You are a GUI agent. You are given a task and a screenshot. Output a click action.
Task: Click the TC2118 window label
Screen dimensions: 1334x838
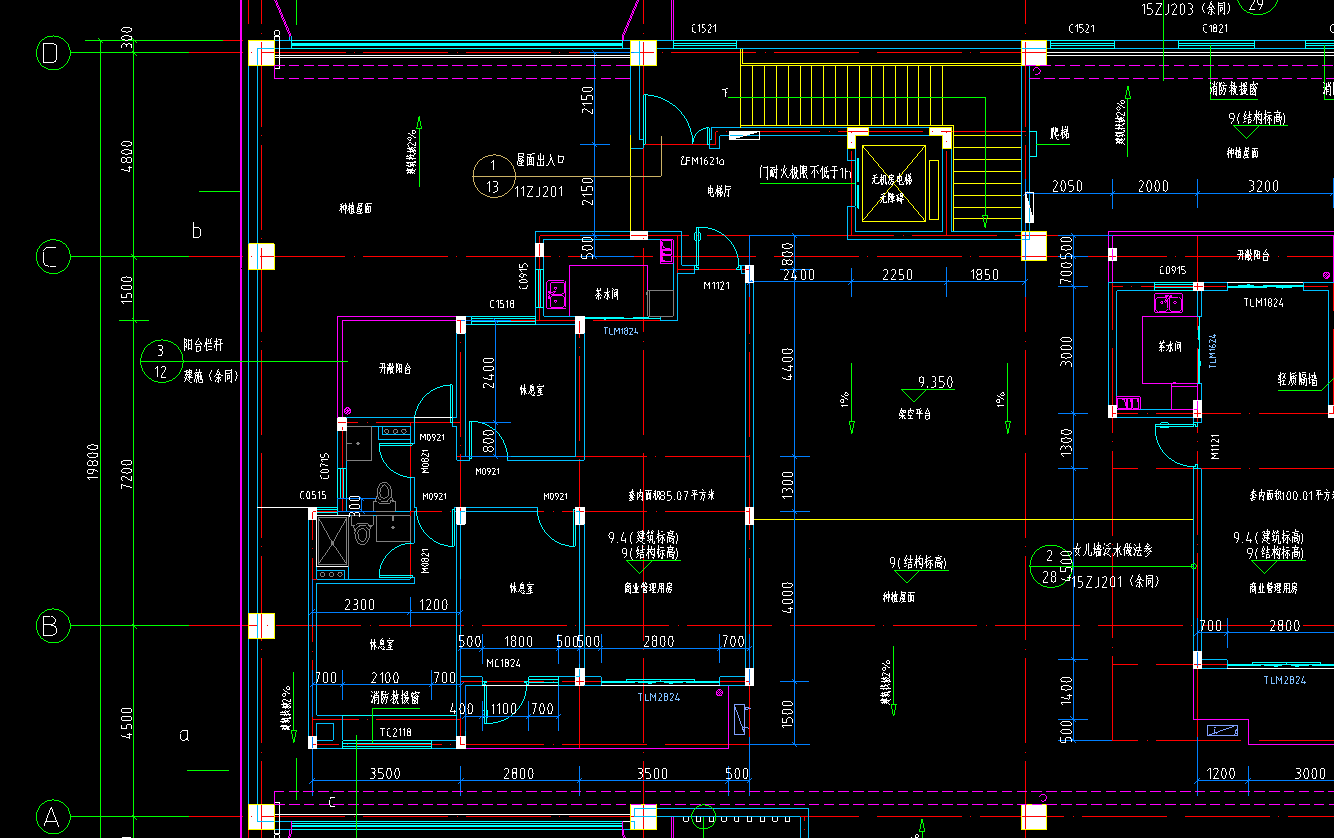395,733
